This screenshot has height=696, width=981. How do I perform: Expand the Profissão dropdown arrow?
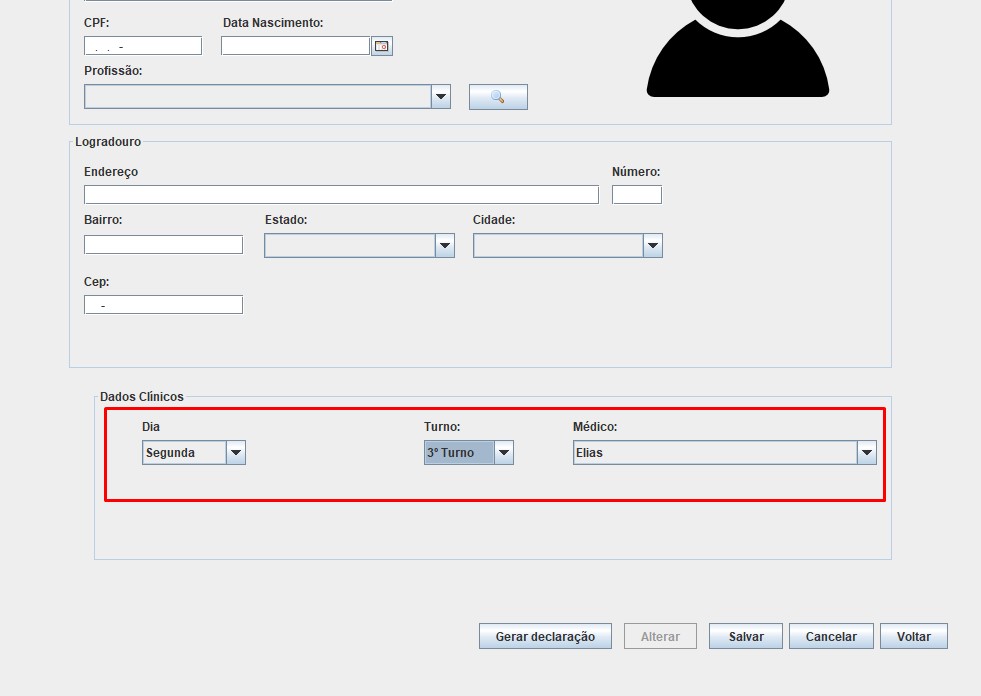point(441,97)
